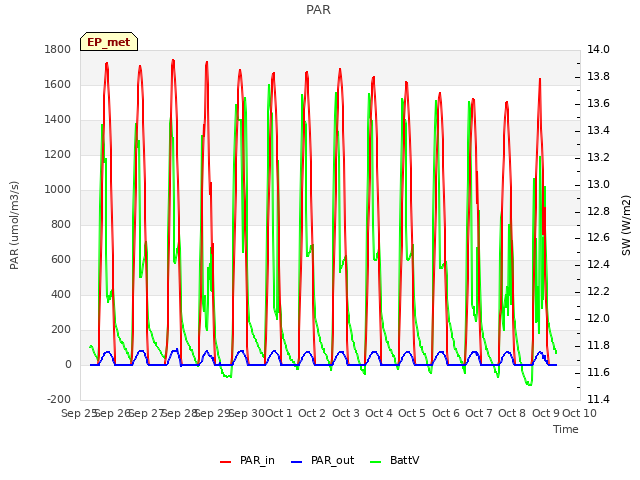Toggle the PAR_out legend entry
The width and height of the screenshot is (640, 480).
click(322, 460)
